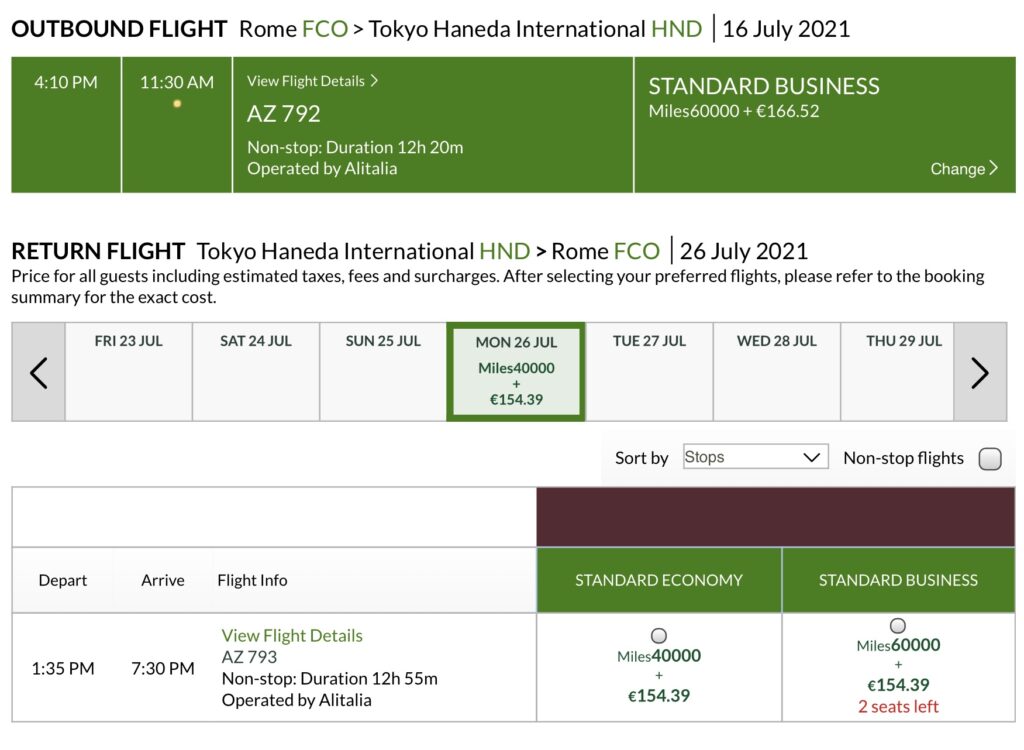Viewport: 1024px width, 750px height.
Task: Select the FRI 23 JUL date tab
Action: click(x=129, y=371)
